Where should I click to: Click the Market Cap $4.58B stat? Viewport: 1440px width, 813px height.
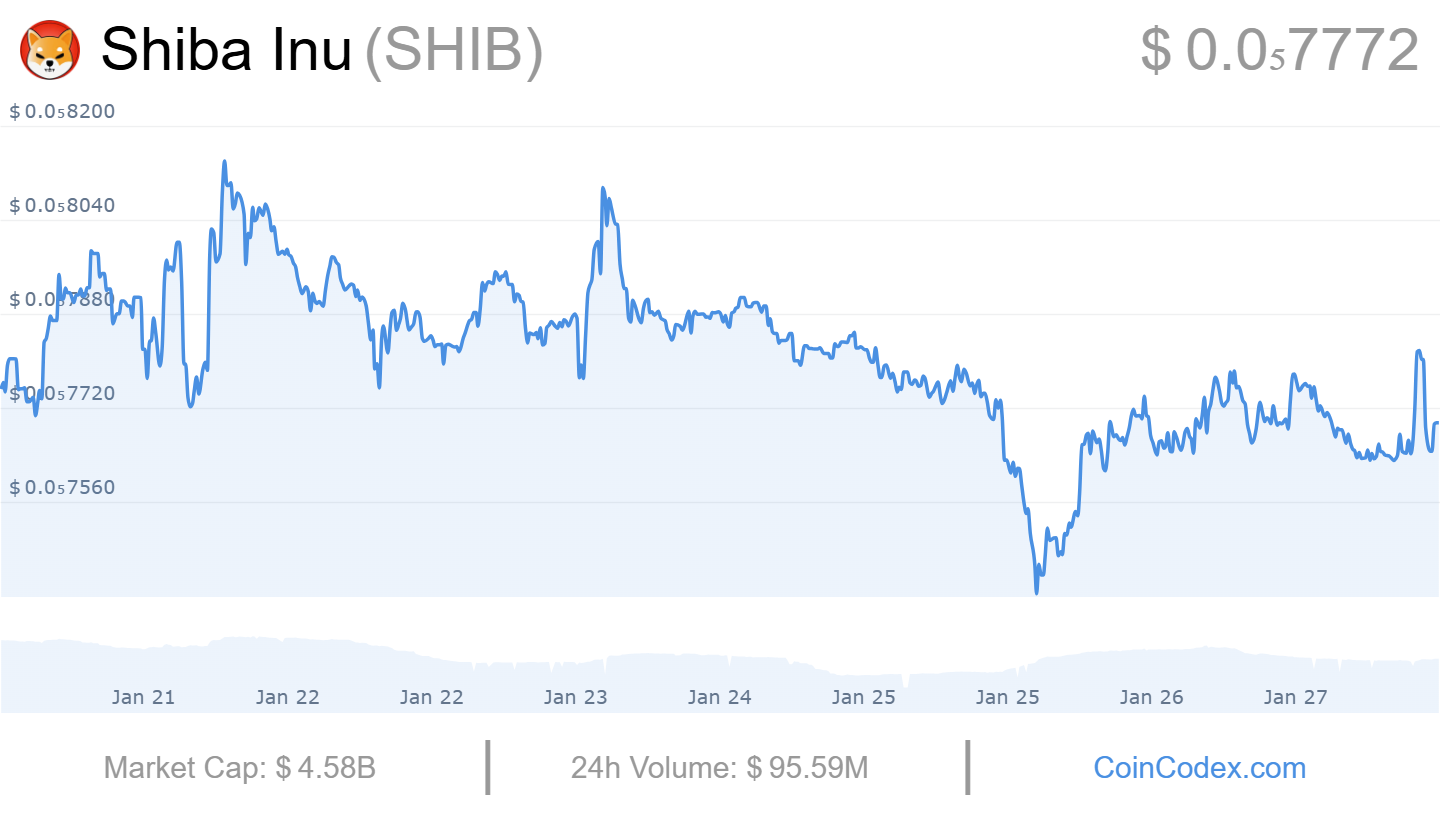(x=240, y=768)
